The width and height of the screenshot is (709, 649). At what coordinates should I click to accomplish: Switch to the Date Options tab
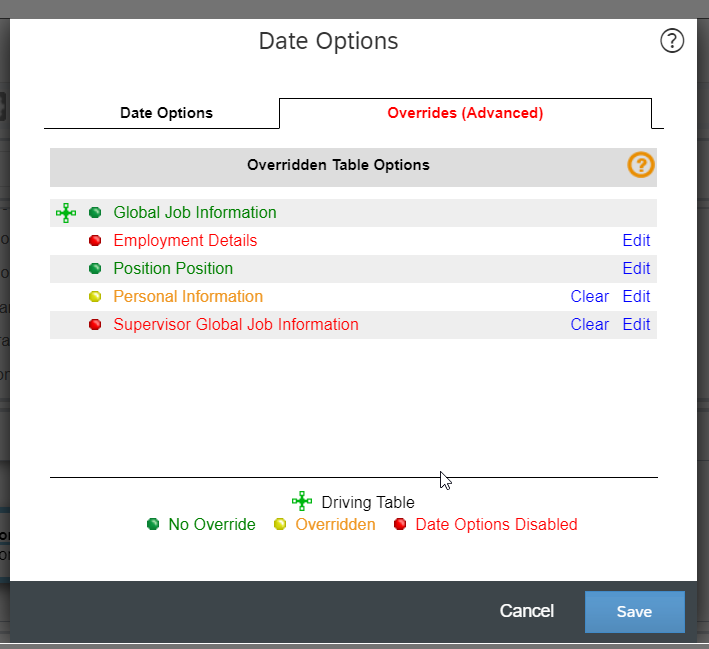[x=166, y=113]
